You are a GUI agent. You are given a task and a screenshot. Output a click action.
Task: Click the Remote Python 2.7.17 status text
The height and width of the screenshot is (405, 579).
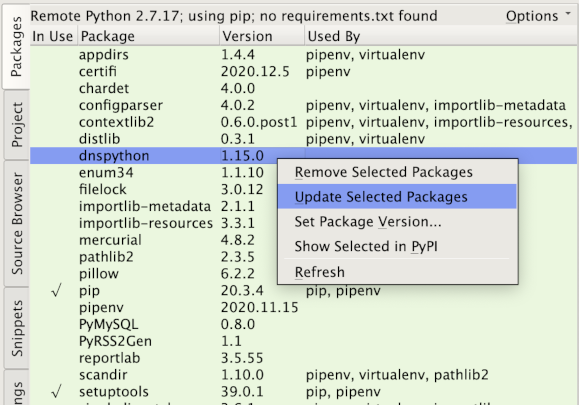point(234,16)
